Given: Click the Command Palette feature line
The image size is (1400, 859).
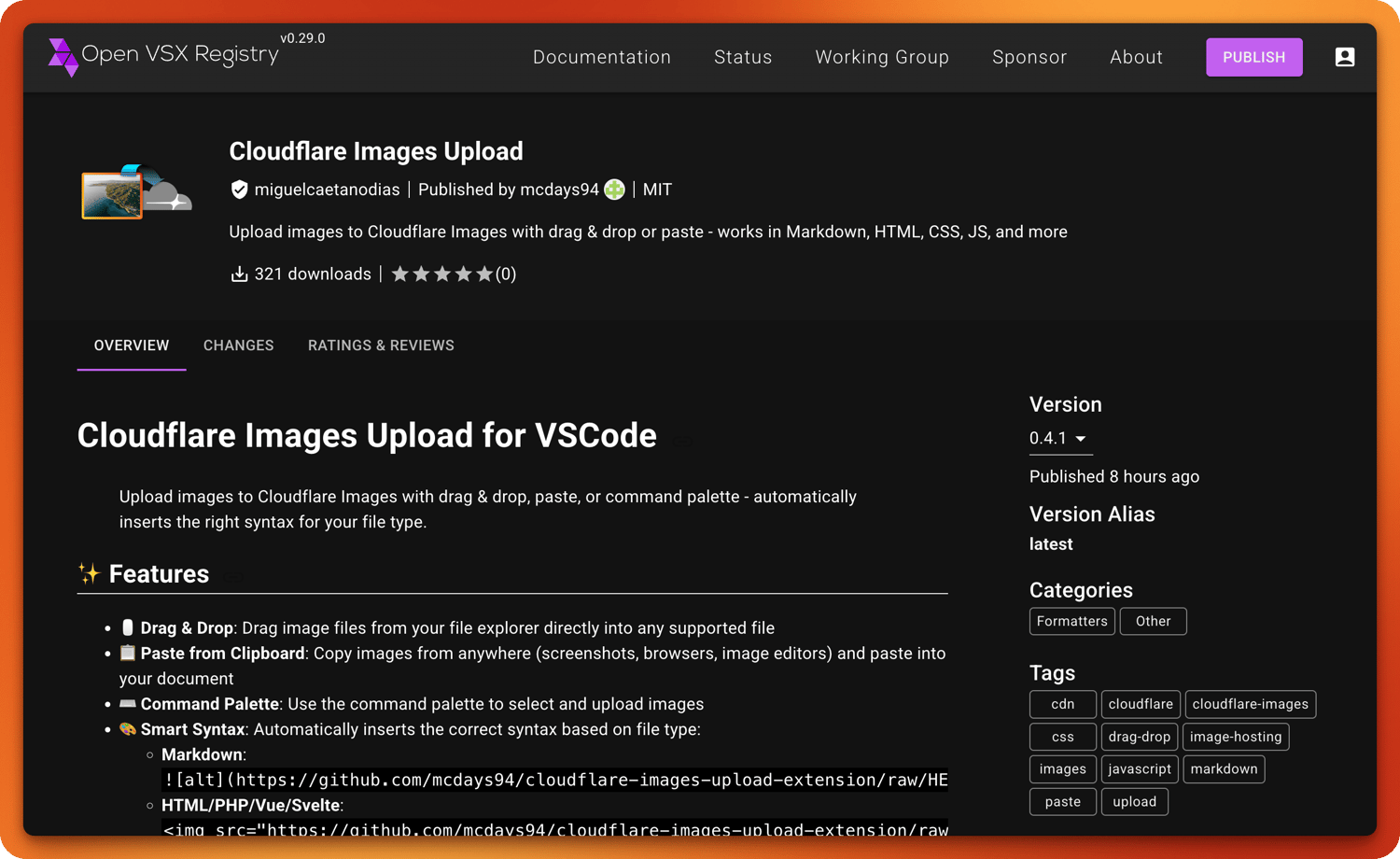Looking at the screenshot, I should click(412, 704).
